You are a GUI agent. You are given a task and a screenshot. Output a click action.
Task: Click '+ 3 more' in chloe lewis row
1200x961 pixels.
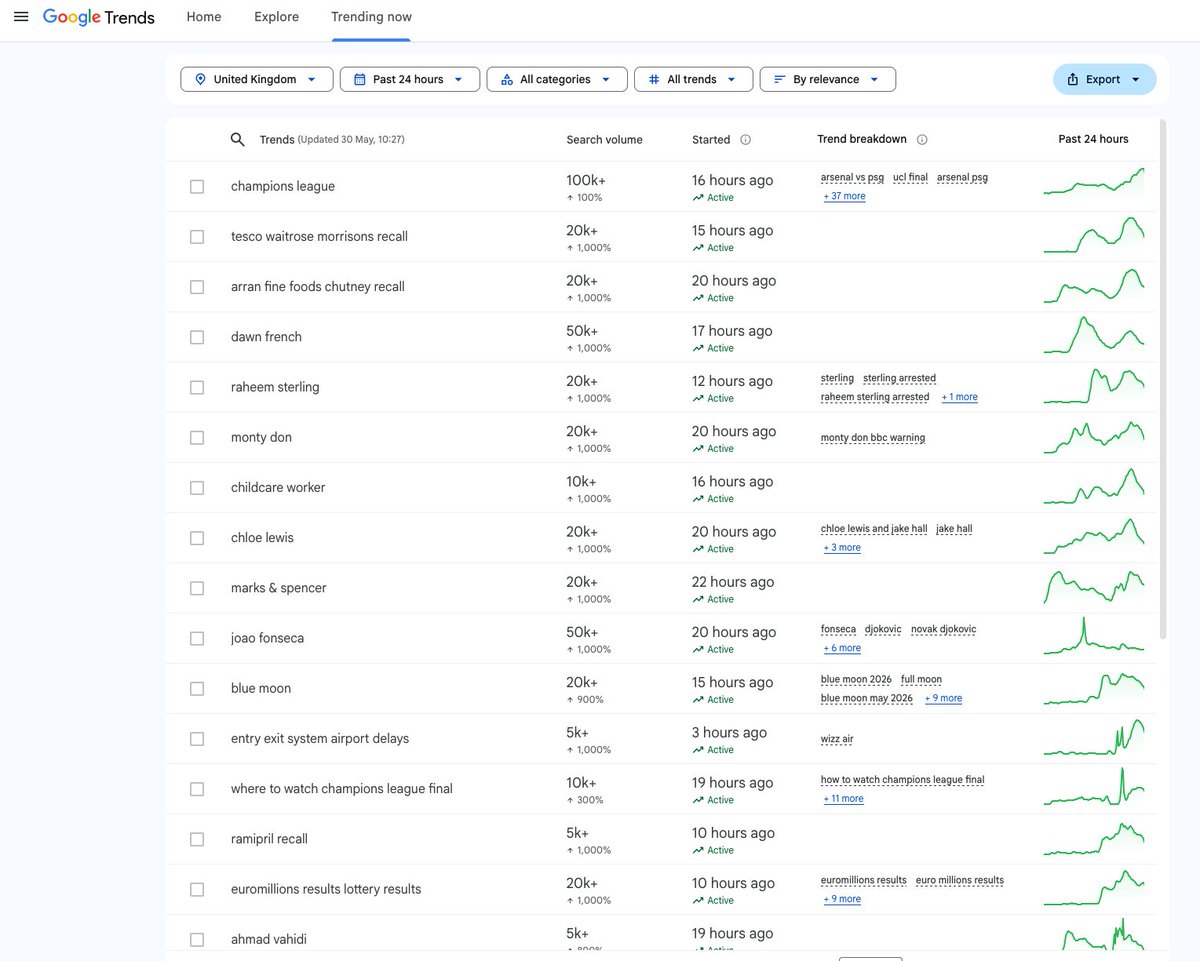point(842,548)
